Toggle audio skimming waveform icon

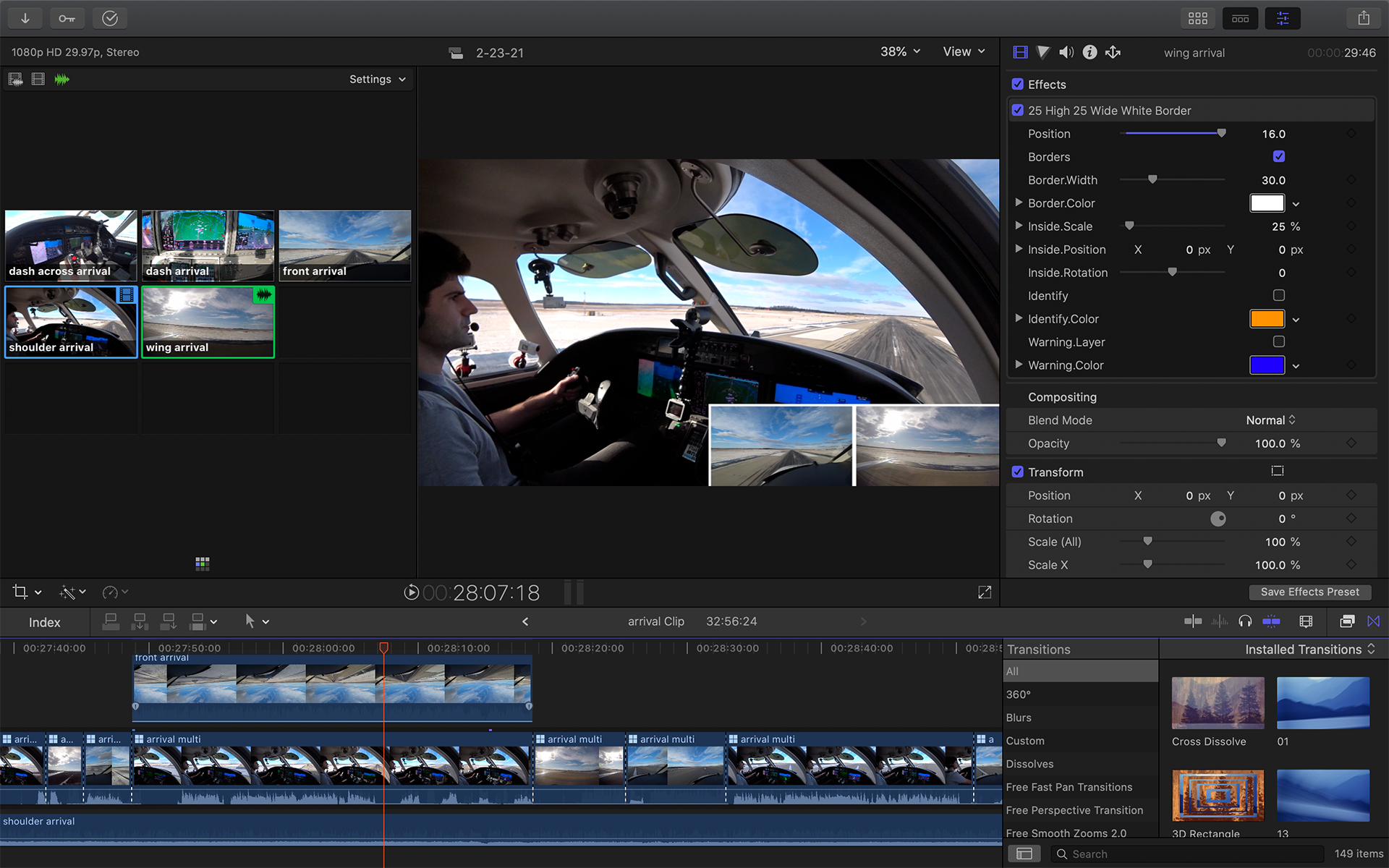coord(1220,621)
